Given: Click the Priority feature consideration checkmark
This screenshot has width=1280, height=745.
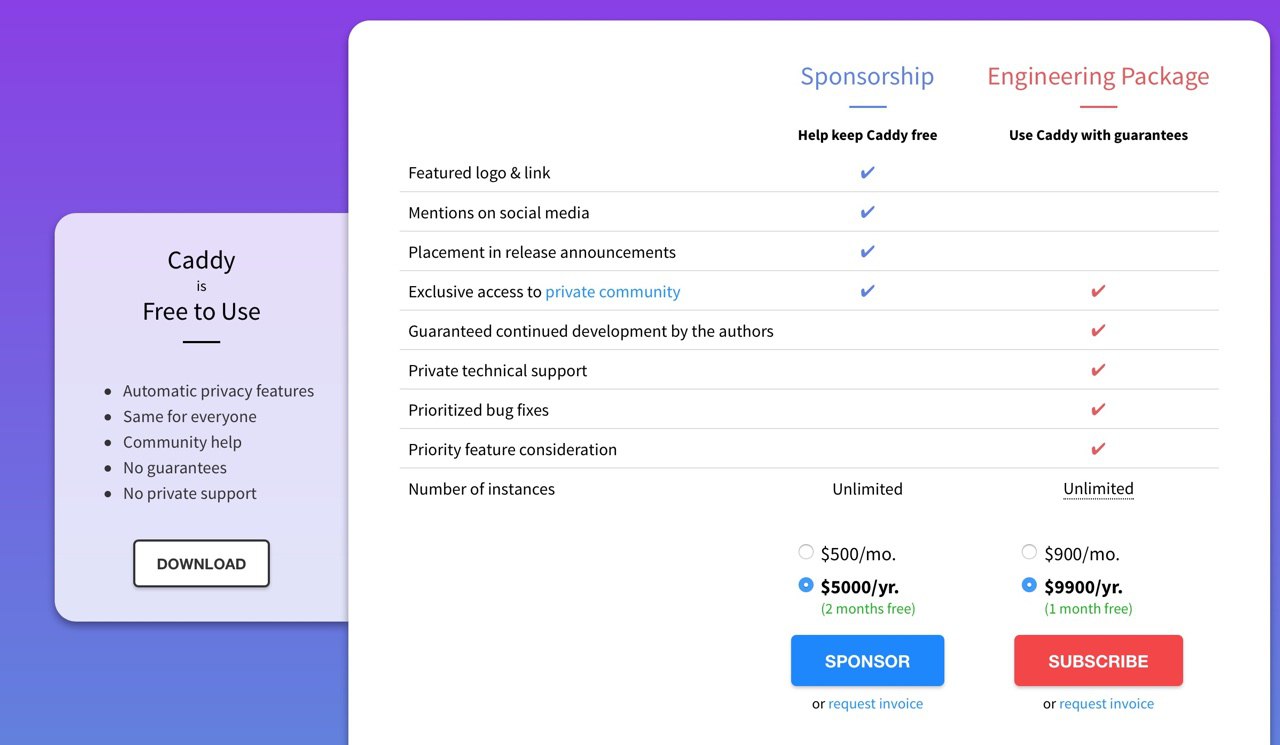Looking at the screenshot, I should [x=1098, y=449].
